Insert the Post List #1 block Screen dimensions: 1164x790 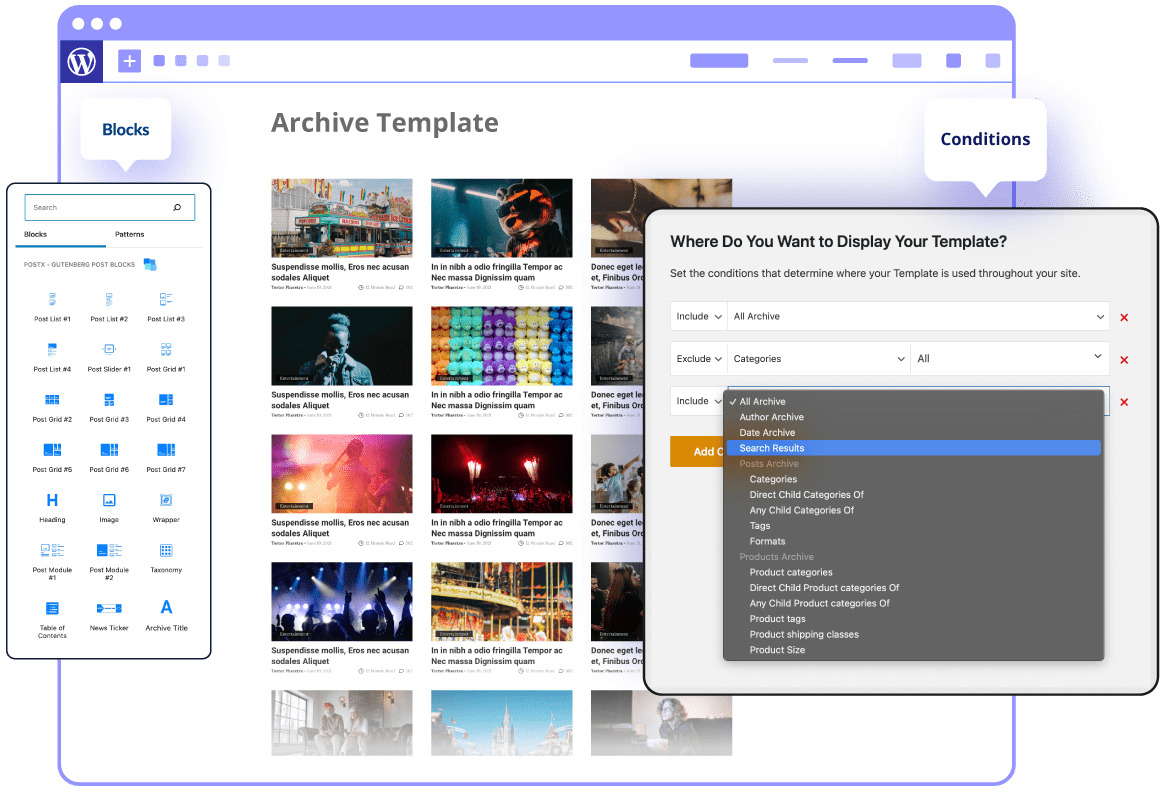(52, 307)
